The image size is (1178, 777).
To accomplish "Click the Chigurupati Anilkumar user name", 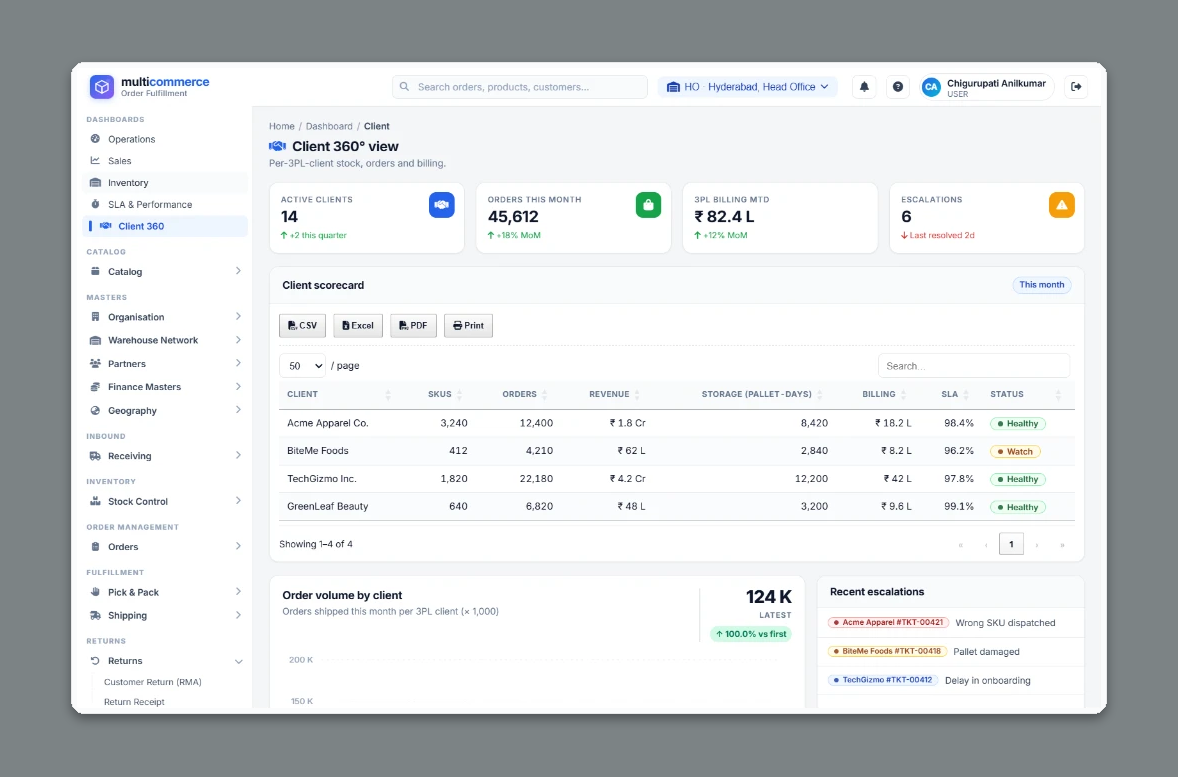I will pos(996,83).
